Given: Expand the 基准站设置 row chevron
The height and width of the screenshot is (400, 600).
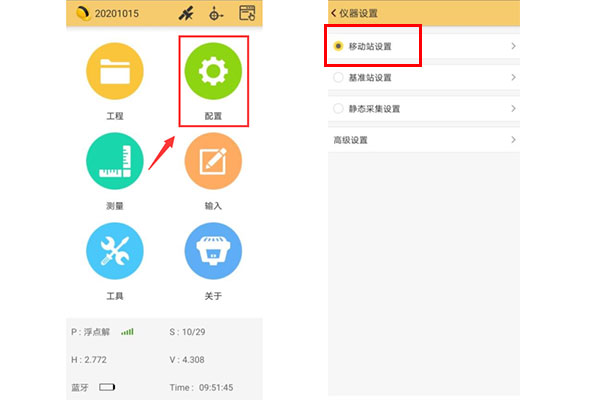Looking at the screenshot, I should (513, 77).
